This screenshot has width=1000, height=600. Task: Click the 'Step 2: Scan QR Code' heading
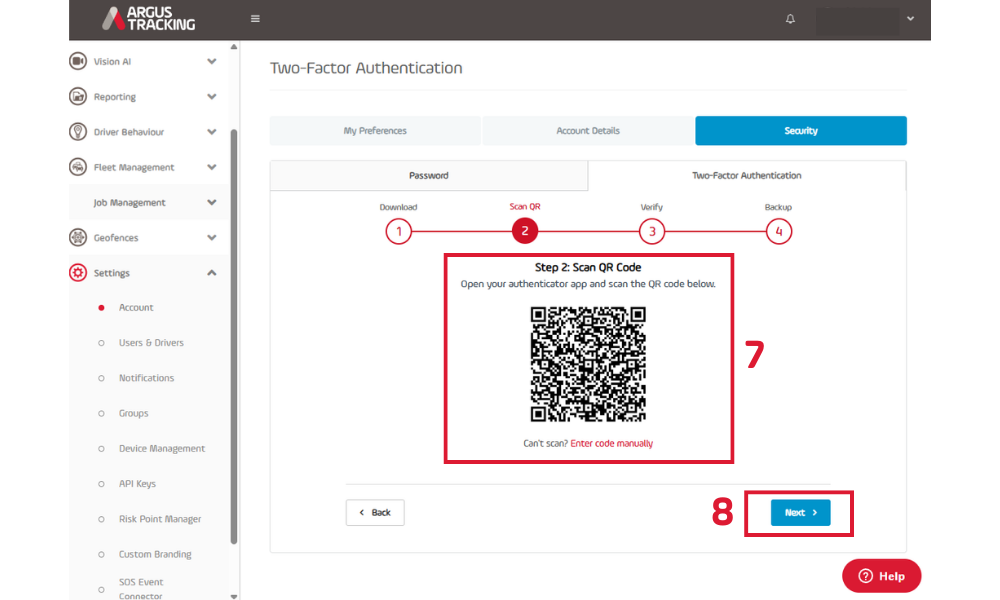588,267
